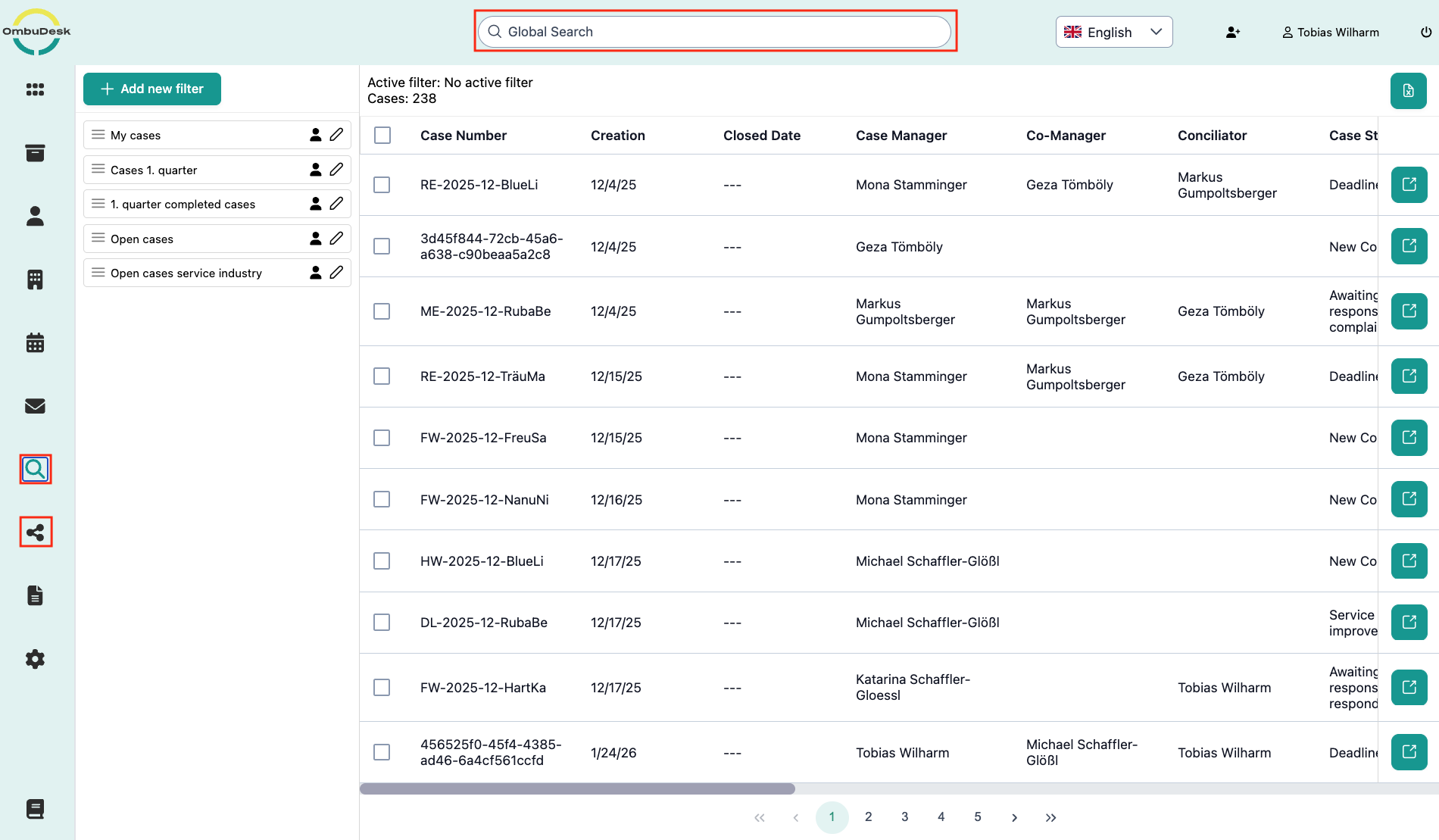Jump to last page double arrow
Viewport: 1439px width, 840px height.
click(1050, 817)
